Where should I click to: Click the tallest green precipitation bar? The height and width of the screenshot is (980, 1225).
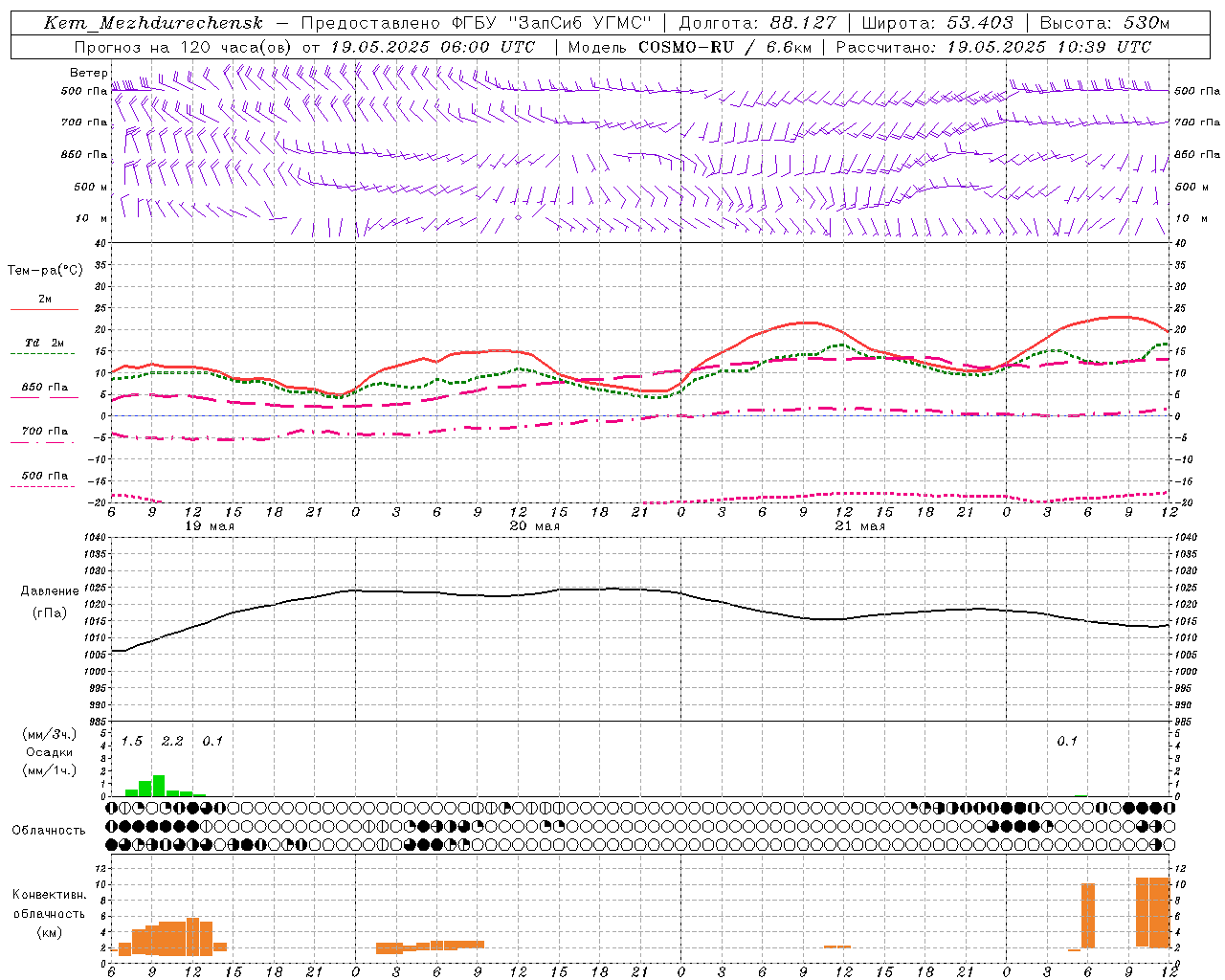click(159, 786)
